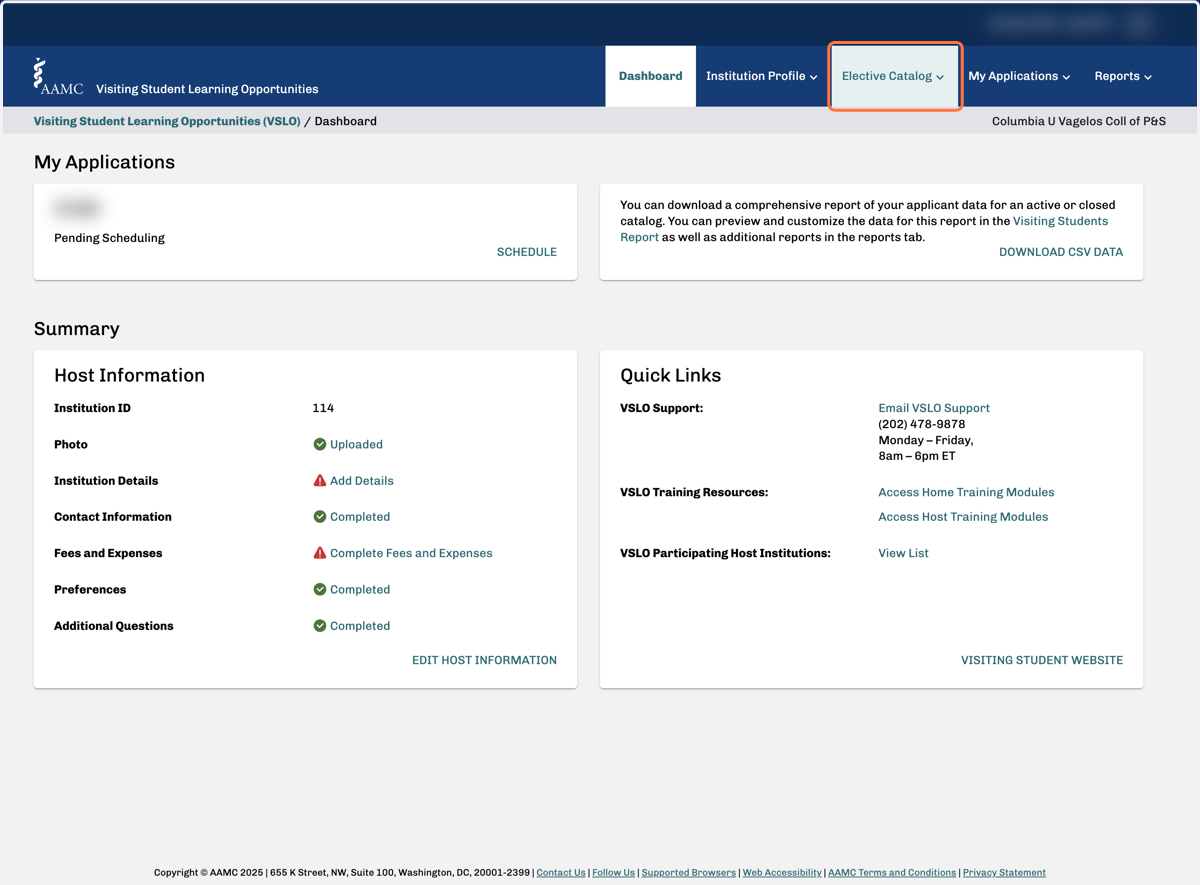The image size is (1200, 885).
Task: Click the Visiting Student Learning Opportunities header title
Action: click(x=207, y=89)
